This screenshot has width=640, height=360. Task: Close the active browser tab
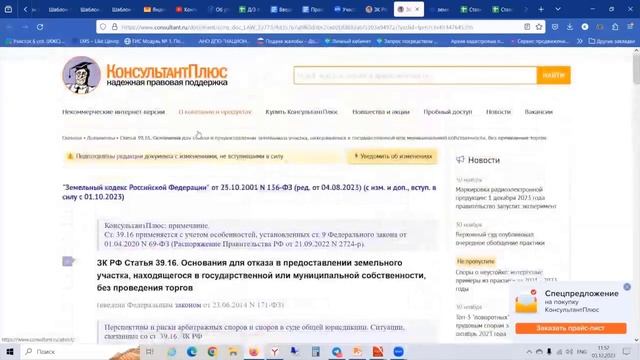[417, 9]
